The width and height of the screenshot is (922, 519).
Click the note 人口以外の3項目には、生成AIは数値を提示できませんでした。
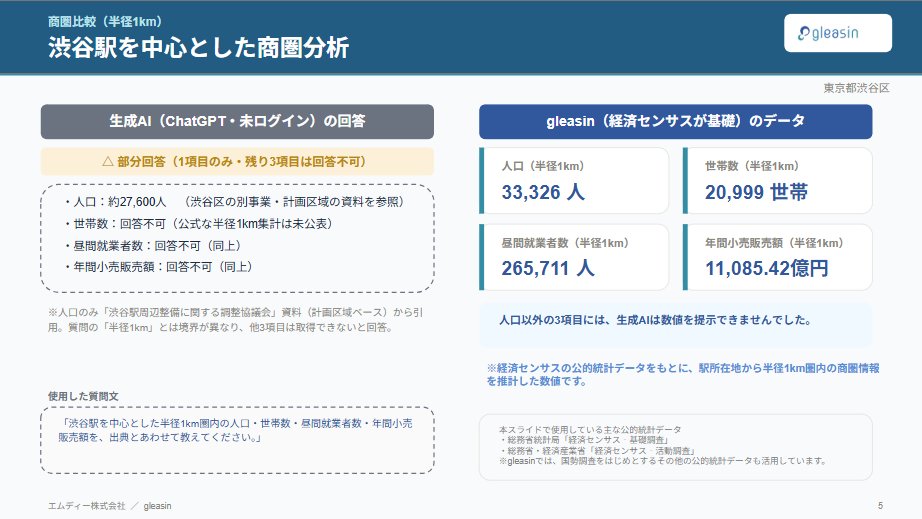point(656,320)
